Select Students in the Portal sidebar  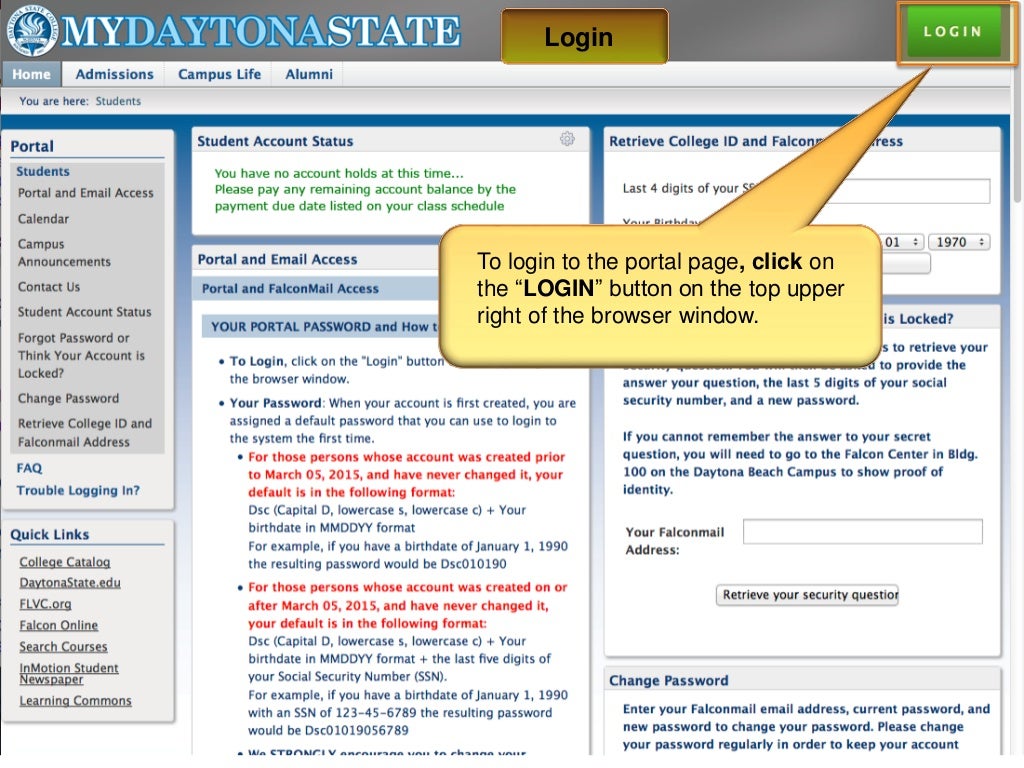coord(43,171)
